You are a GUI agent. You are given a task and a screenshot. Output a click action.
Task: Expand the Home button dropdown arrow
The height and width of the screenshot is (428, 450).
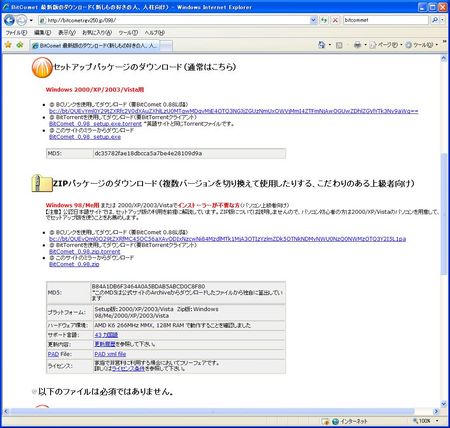pyautogui.click(x=330, y=45)
